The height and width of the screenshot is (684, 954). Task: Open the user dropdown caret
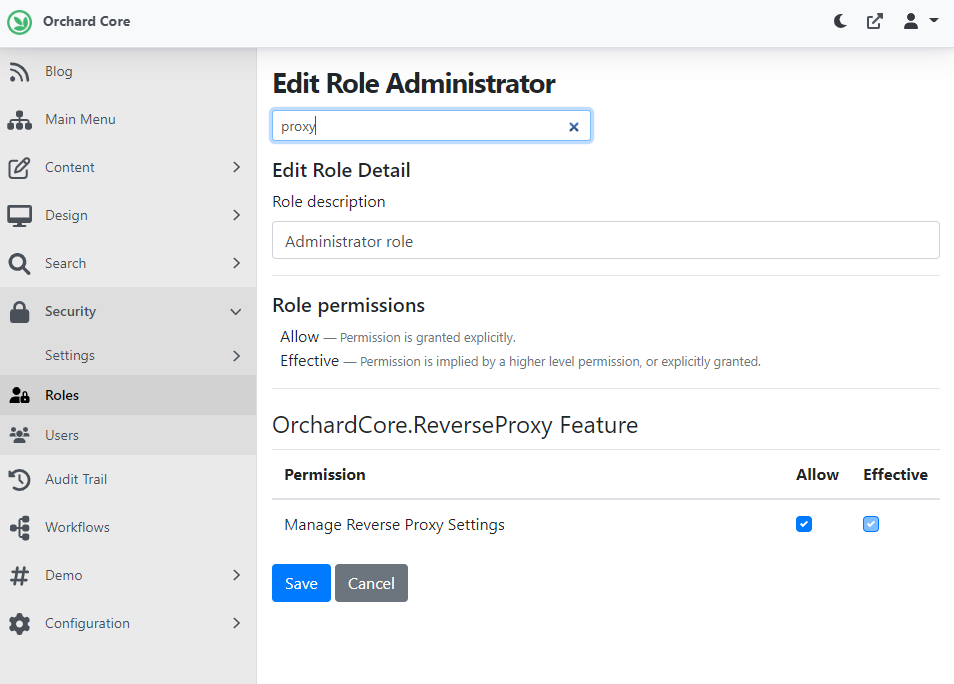pyautogui.click(x=933, y=21)
